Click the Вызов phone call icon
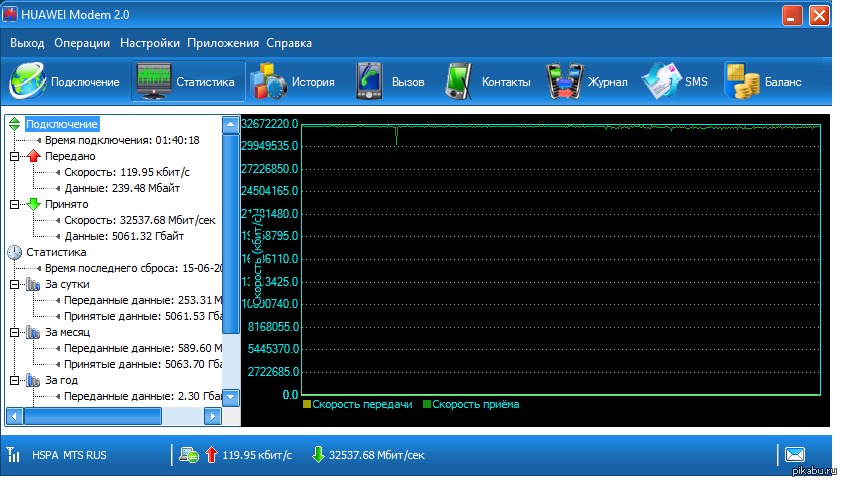 (369, 82)
